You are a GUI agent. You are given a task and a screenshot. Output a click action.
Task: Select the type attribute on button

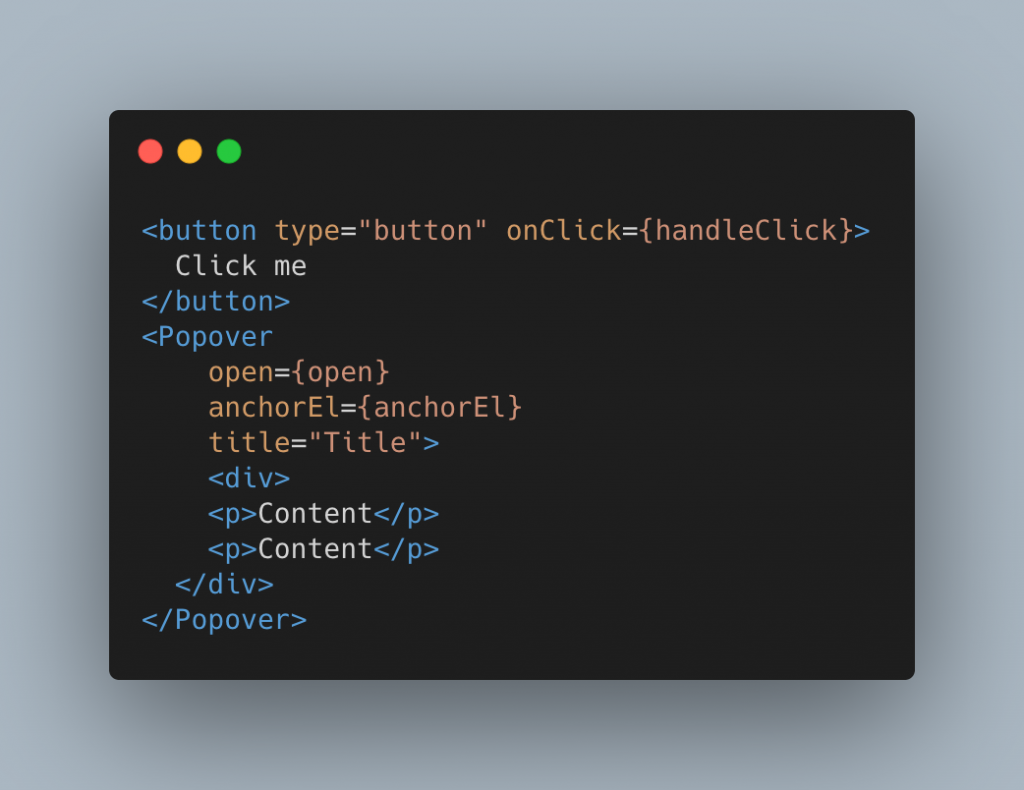(307, 232)
